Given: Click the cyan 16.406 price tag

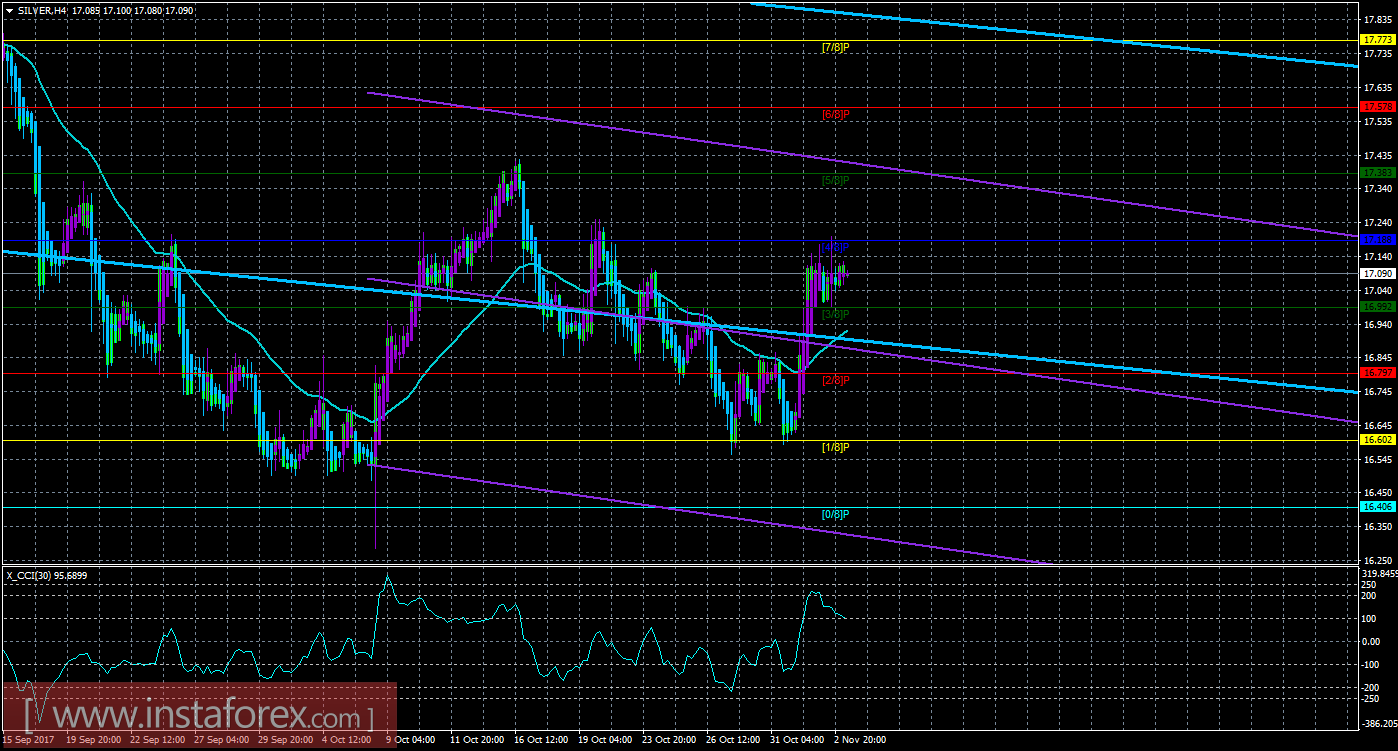Looking at the screenshot, I should click(1378, 507).
